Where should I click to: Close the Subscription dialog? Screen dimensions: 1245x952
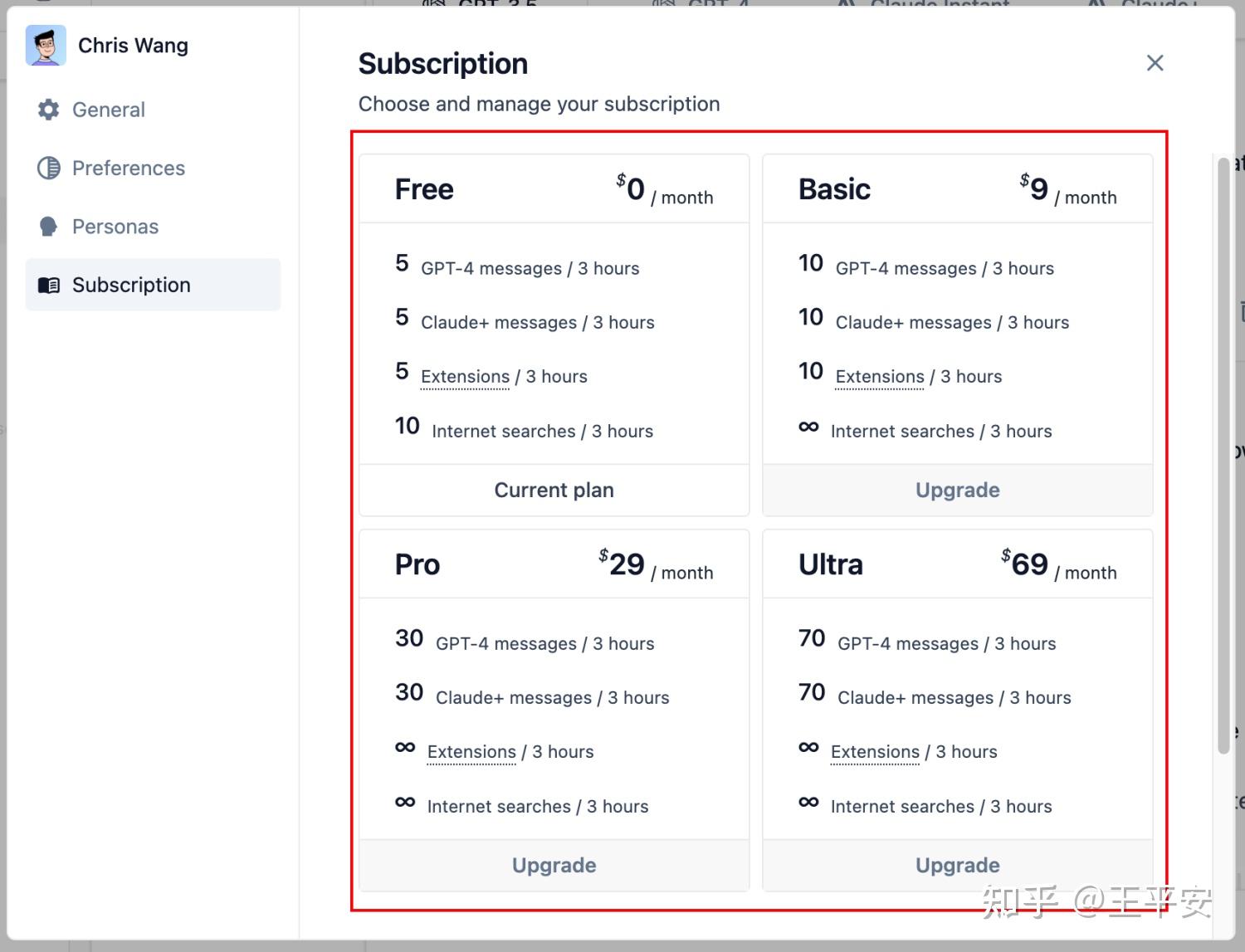1155,63
